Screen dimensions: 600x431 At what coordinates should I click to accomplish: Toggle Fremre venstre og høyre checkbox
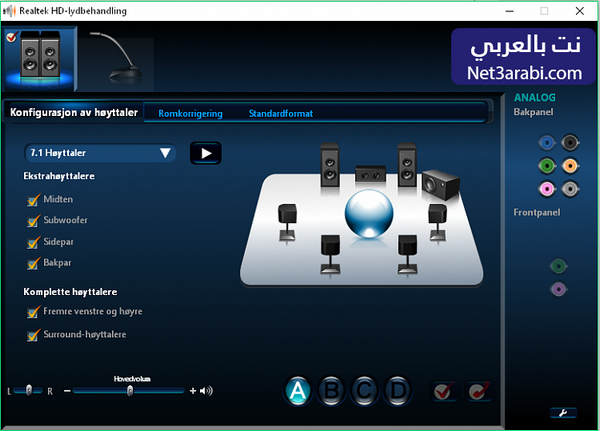pyautogui.click(x=33, y=312)
